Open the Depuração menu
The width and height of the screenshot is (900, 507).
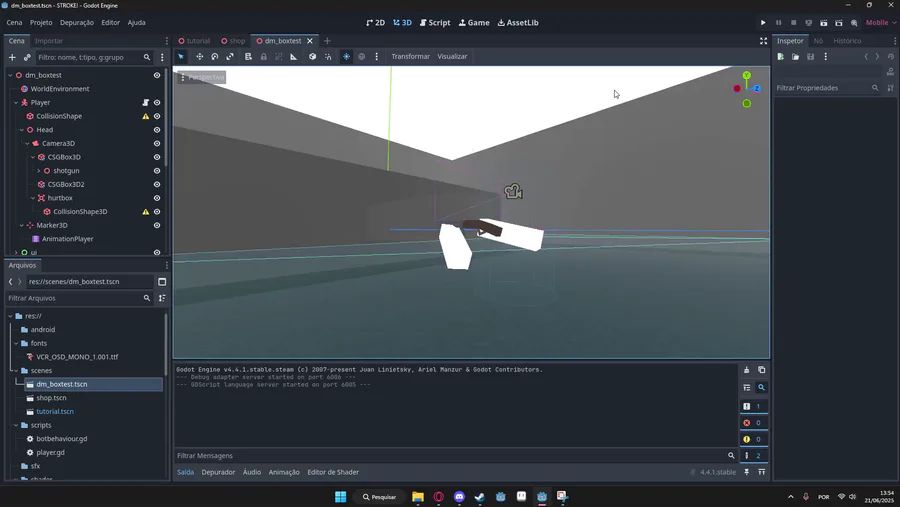[77, 22]
